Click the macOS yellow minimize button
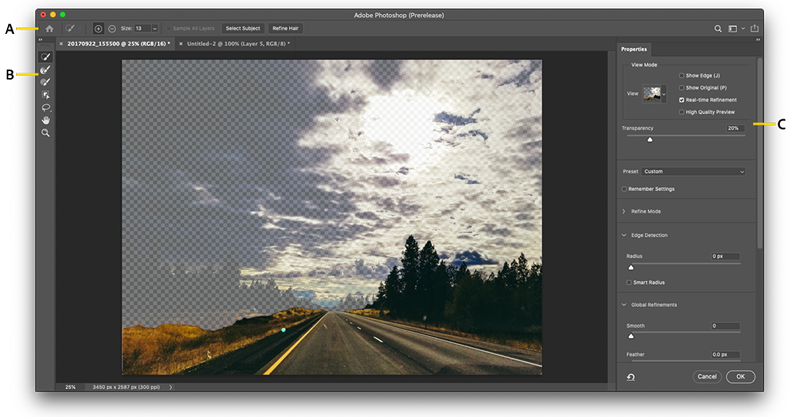 (x=53, y=15)
